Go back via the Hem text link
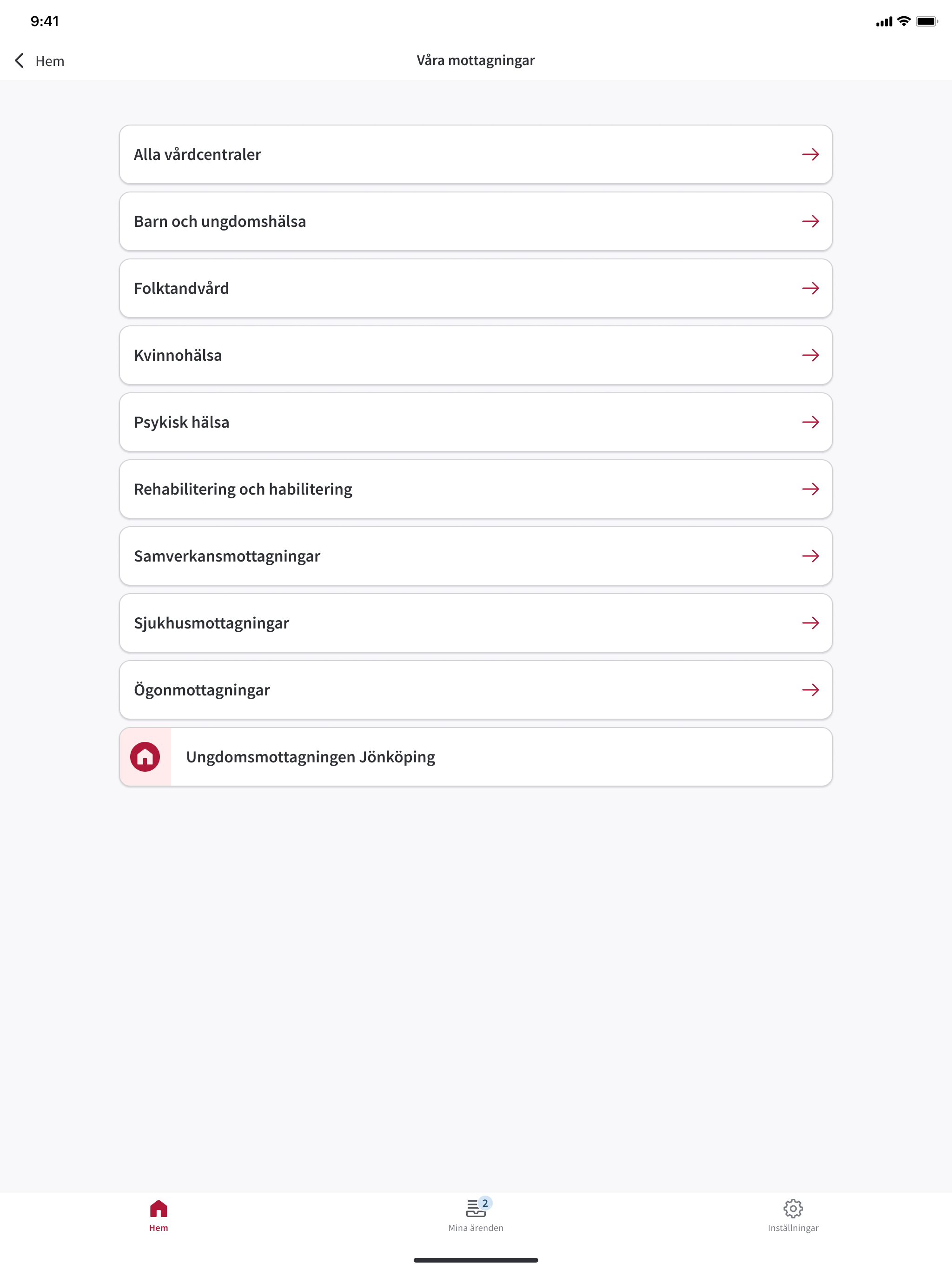This screenshot has height=1270, width=952. tap(50, 61)
